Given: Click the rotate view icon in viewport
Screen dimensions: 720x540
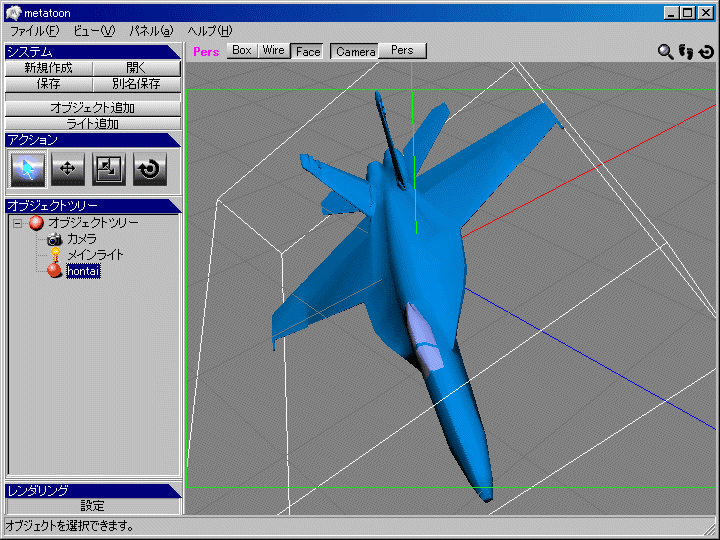Looking at the screenshot, I should [706, 52].
